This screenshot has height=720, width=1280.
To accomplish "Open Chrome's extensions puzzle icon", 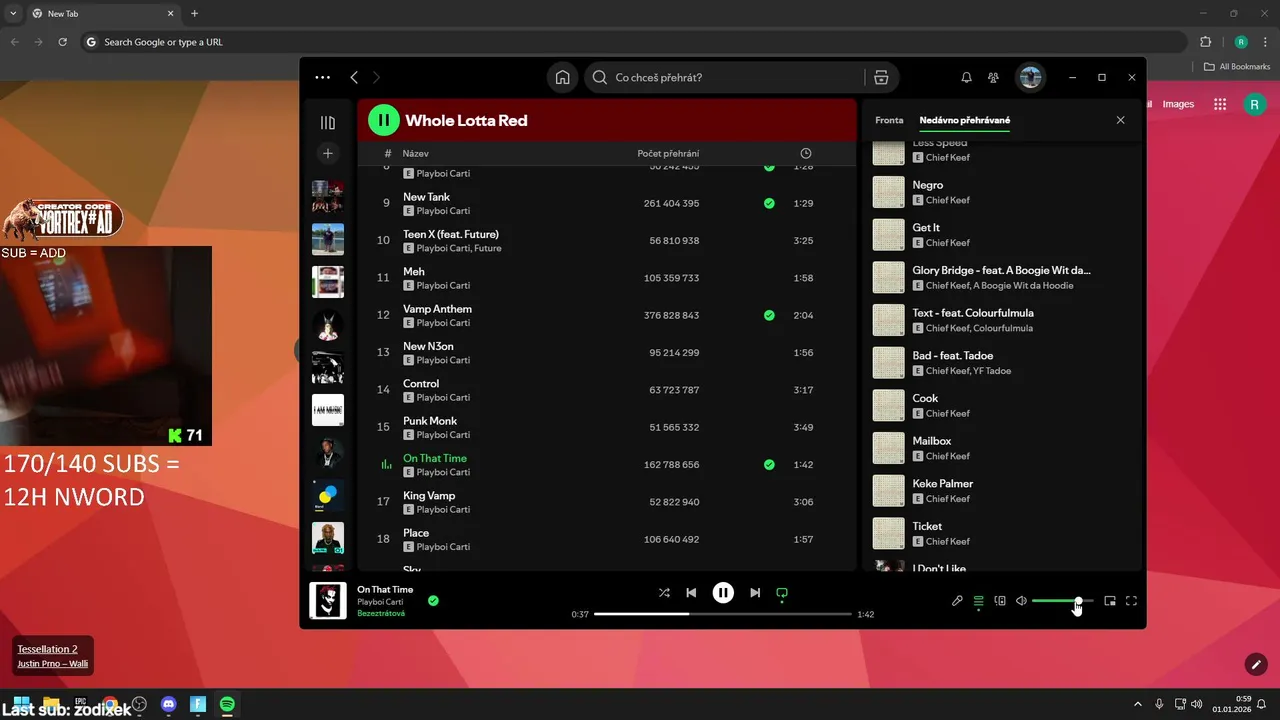I will (1205, 42).
